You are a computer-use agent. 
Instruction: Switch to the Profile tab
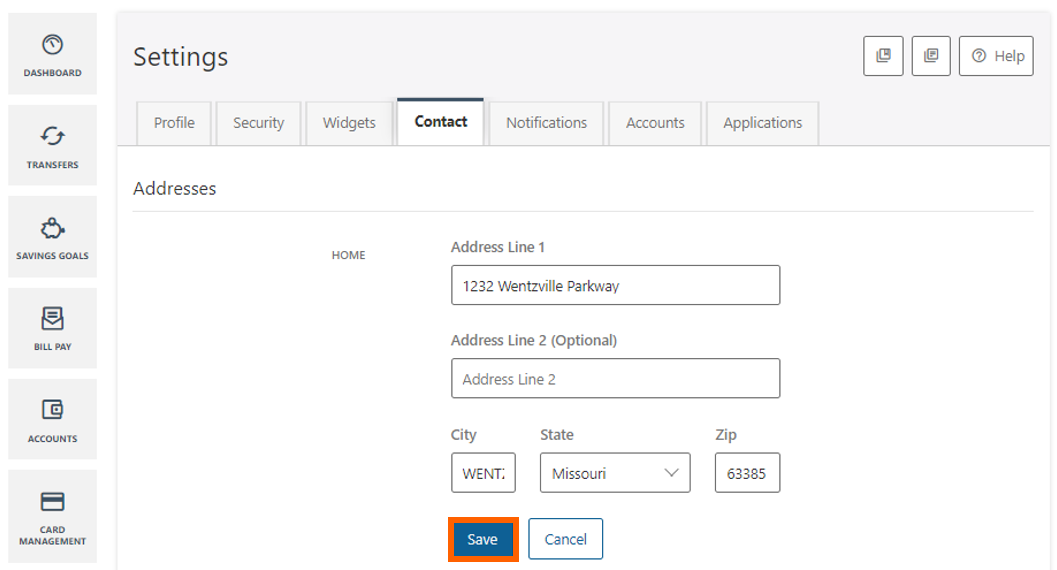(x=174, y=123)
